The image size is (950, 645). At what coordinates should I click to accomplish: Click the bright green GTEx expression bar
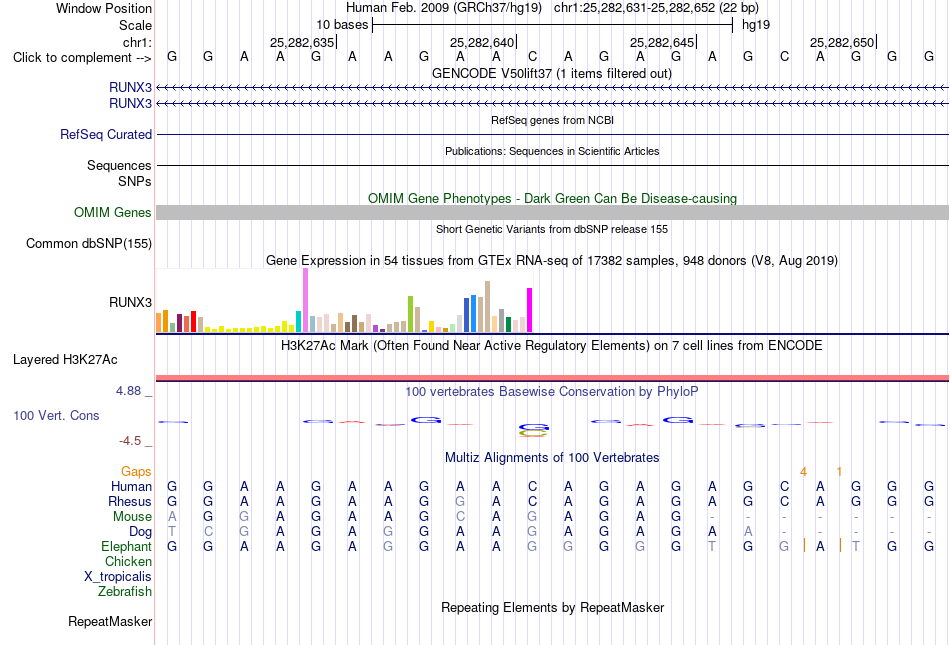click(x=410, y=314)
